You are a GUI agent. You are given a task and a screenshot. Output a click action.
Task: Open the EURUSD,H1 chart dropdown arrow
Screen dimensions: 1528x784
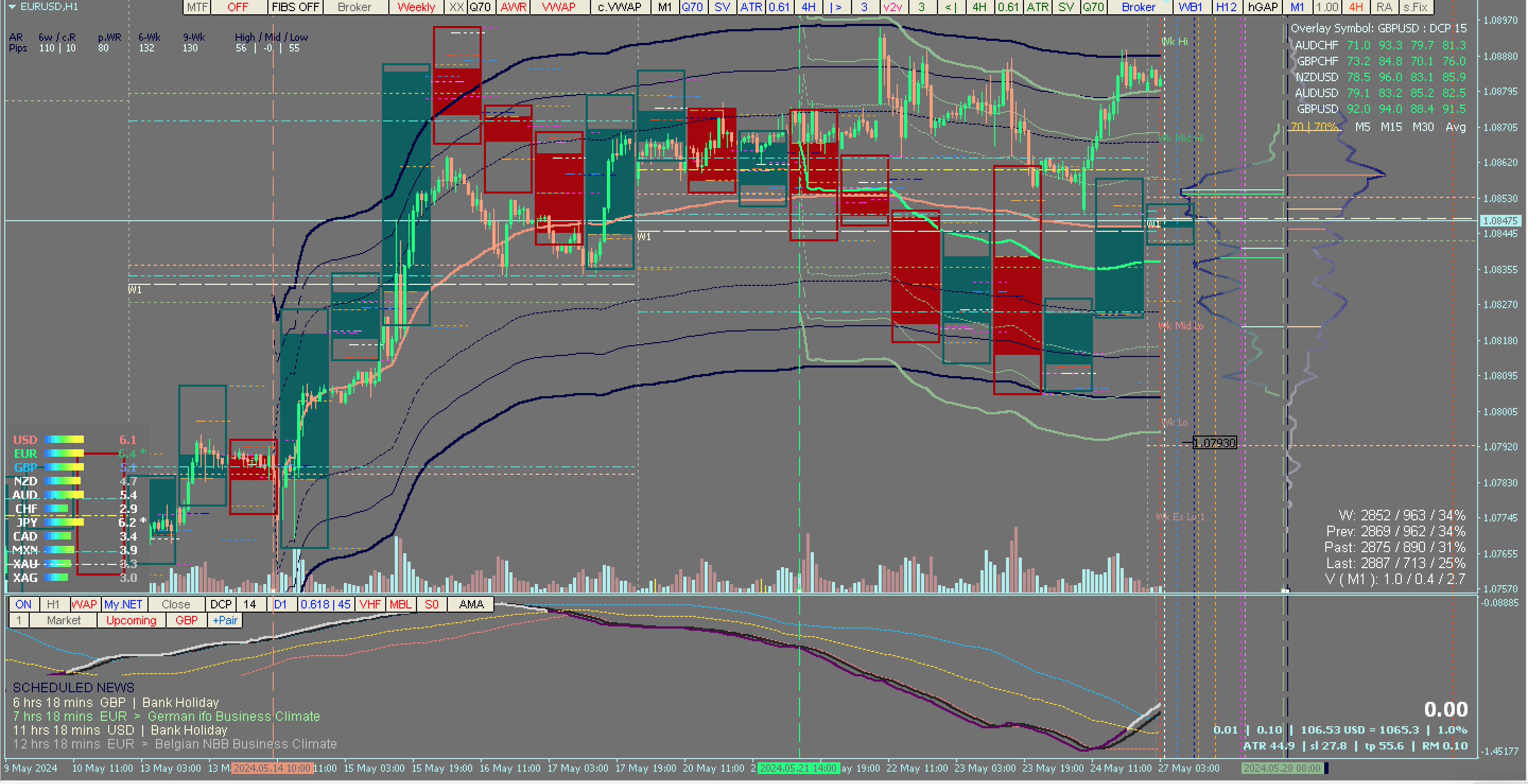coord(11,6)
